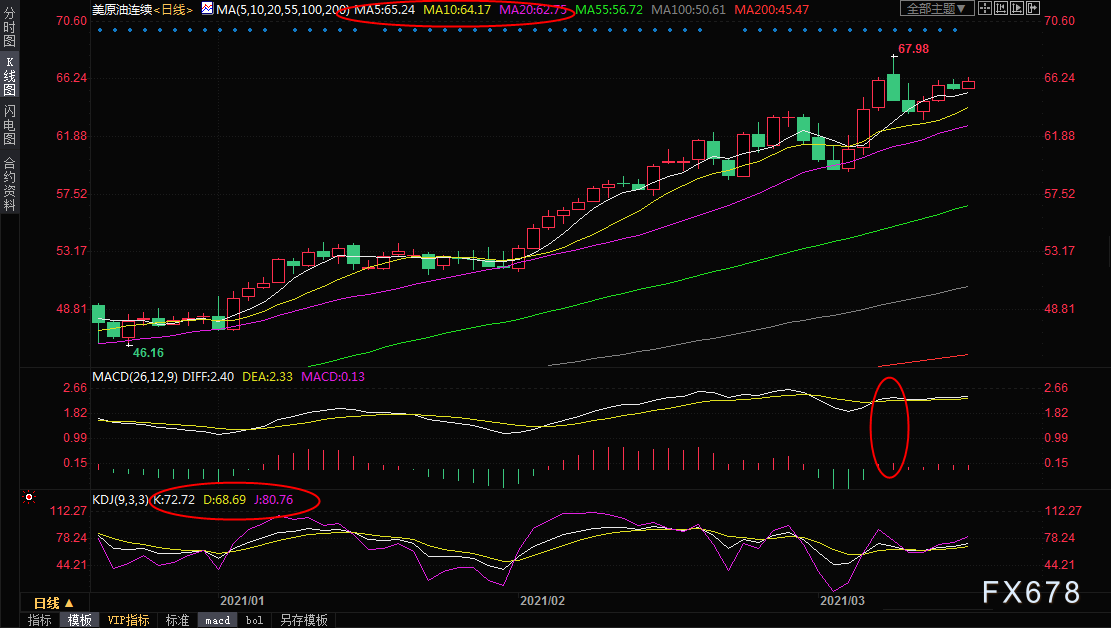Click the MA indicator chart icon
This screenshot has height=628, width=1111.
point(207,9)
